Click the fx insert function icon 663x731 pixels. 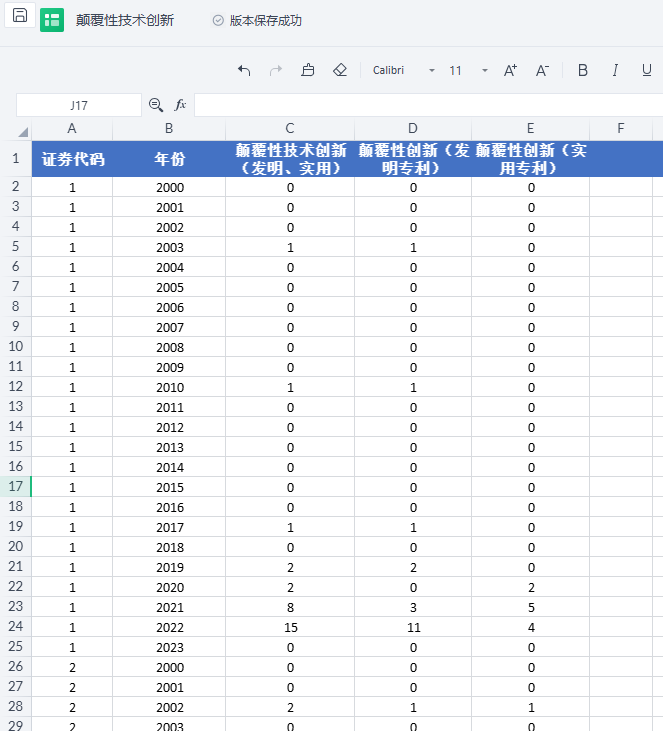180,105
